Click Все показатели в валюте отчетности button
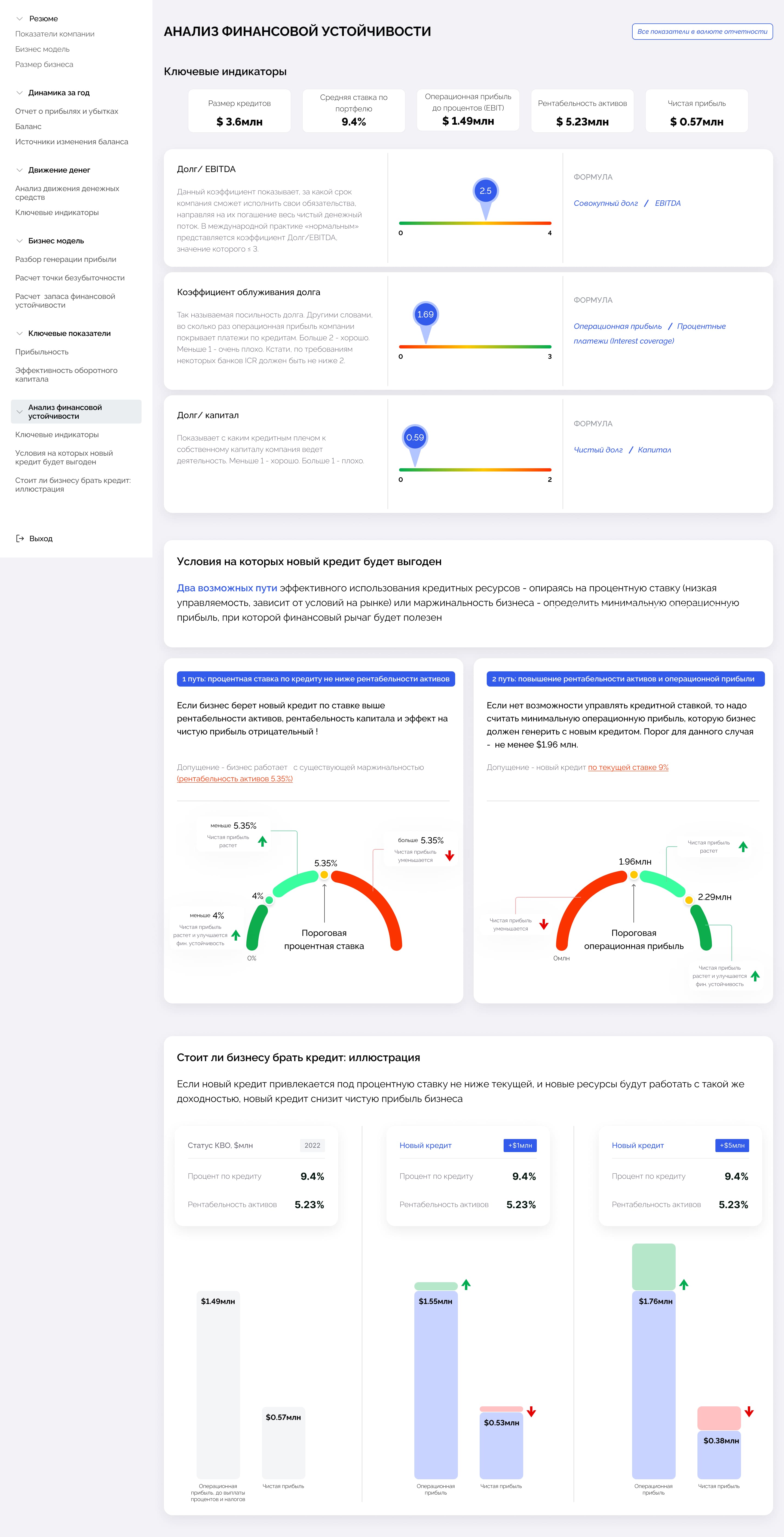Image resolution: width=784 pixels, height=1537 pixels. pyautogui.click(x=702, y=32)
